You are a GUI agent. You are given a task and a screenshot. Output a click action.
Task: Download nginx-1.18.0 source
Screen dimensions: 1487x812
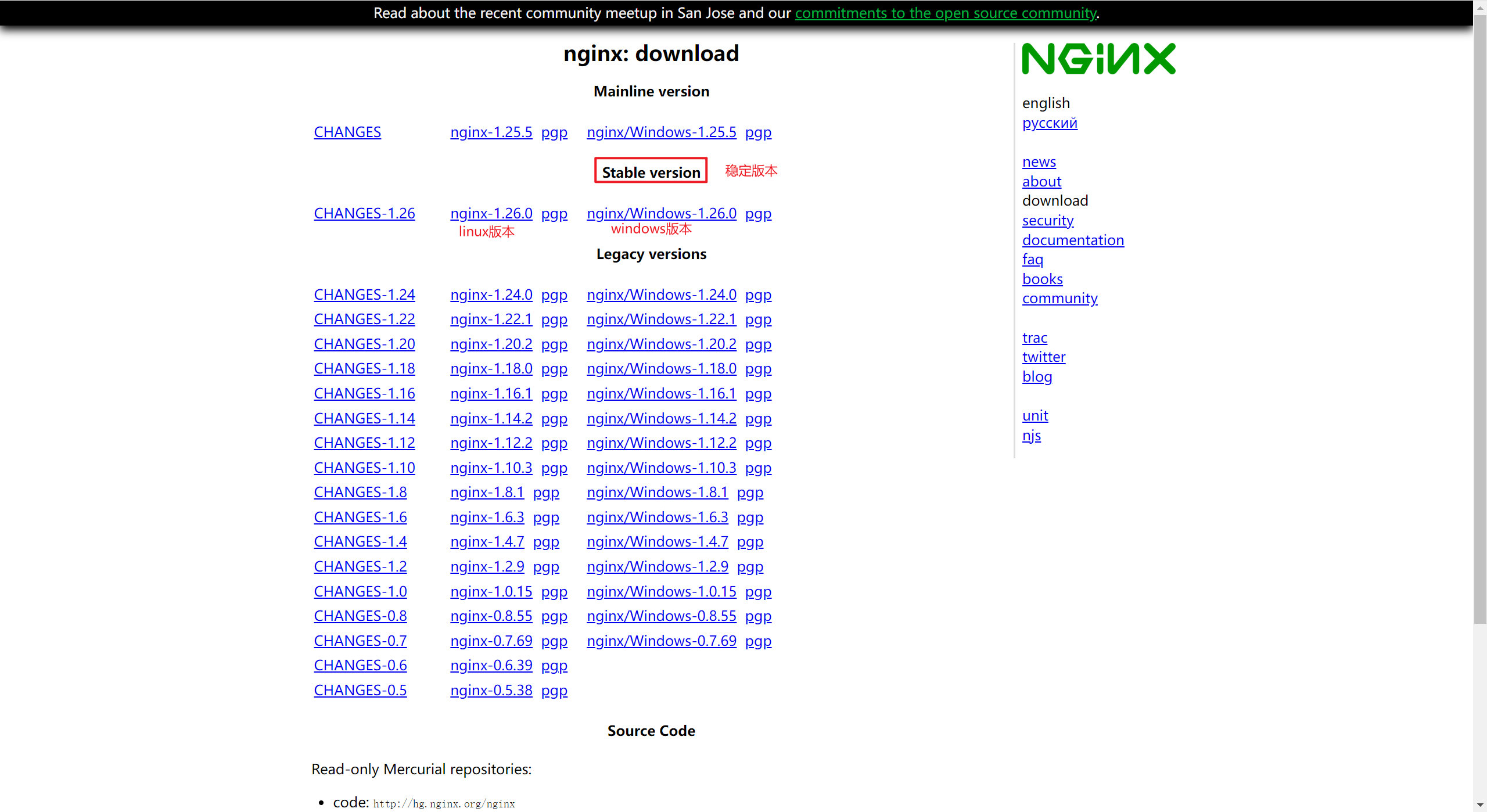pyautogui.click(x=491, y=368)
